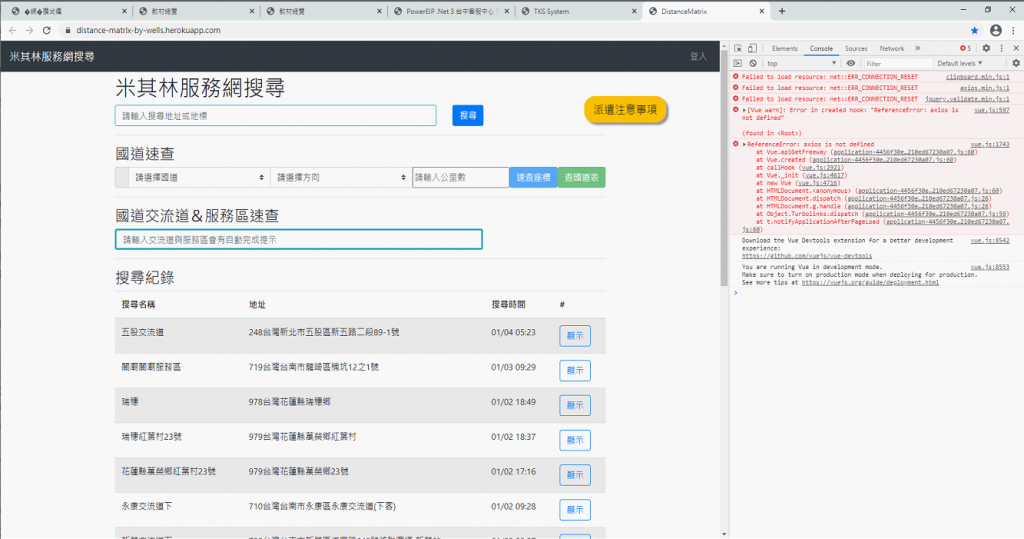
Task: Click 登入 login link in navbar
Action: pos(698,56)
